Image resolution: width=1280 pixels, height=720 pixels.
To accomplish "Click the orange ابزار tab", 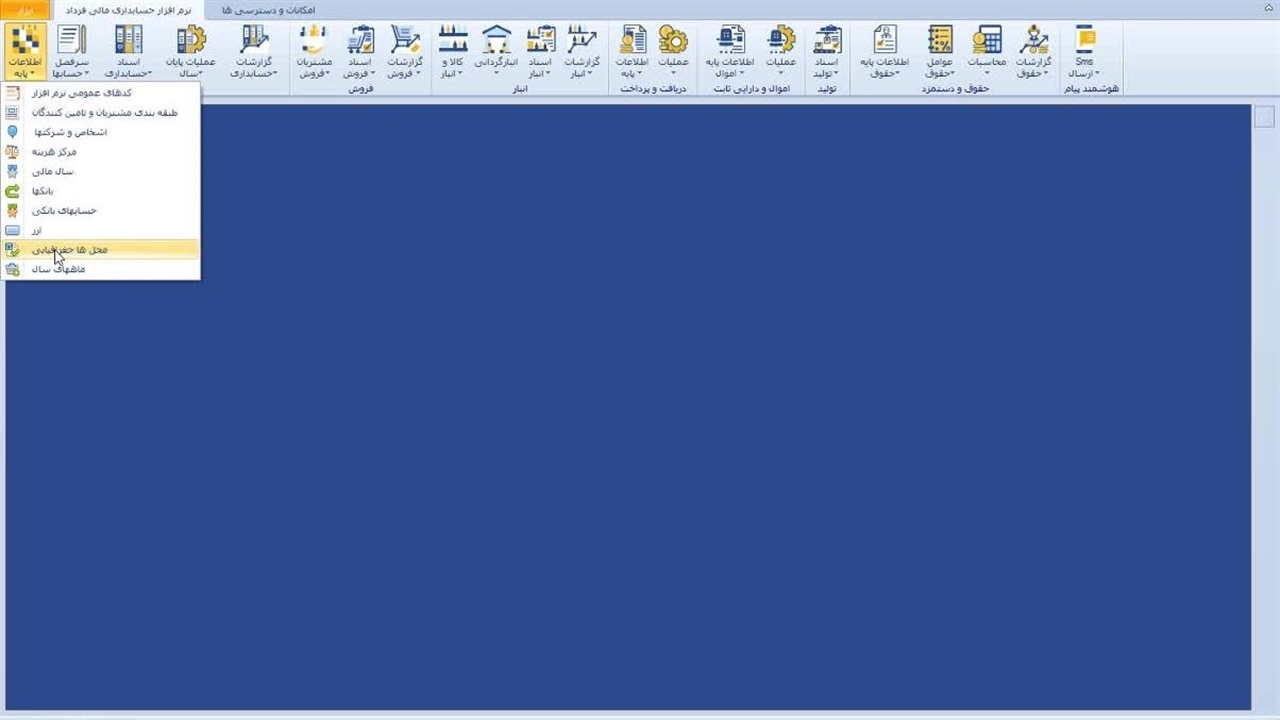I will tap(26, 10).
